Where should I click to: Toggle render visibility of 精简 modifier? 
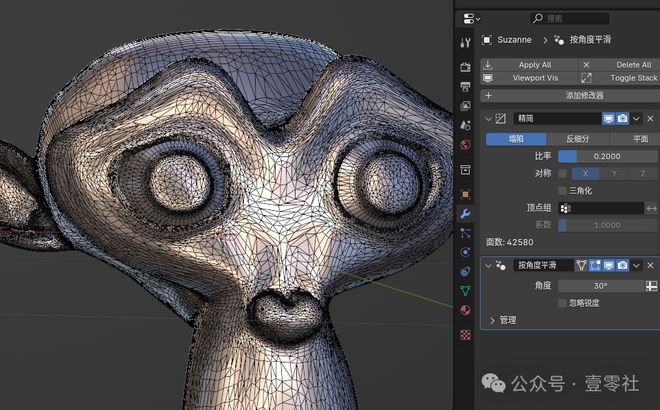pos(622,118)
